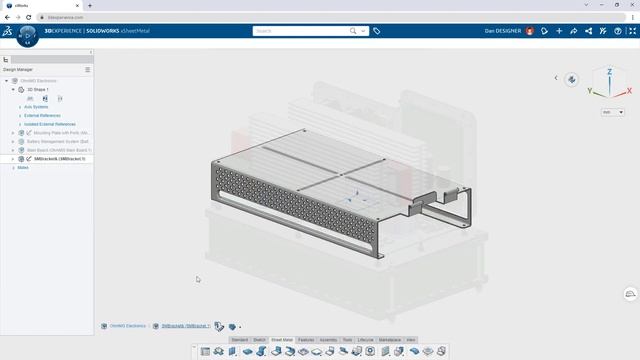
Task: Expand Battery Management System node
Action: tap(13, 142)
